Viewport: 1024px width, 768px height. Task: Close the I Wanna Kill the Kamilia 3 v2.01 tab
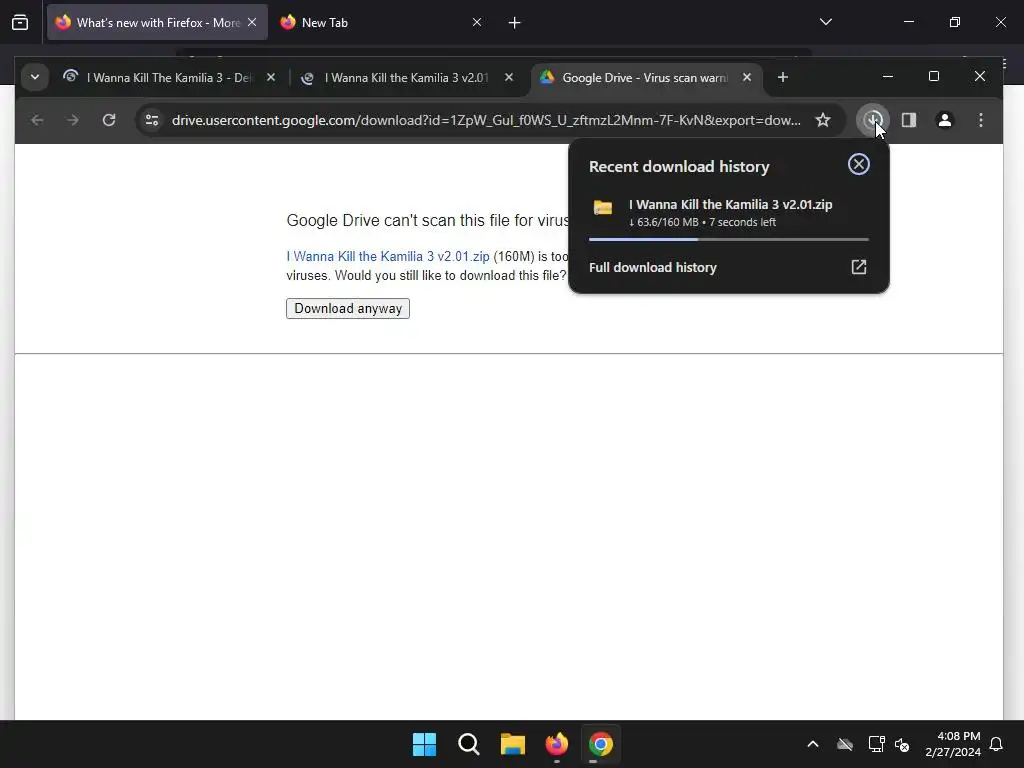pyautogui.click(x=509, y=78)
